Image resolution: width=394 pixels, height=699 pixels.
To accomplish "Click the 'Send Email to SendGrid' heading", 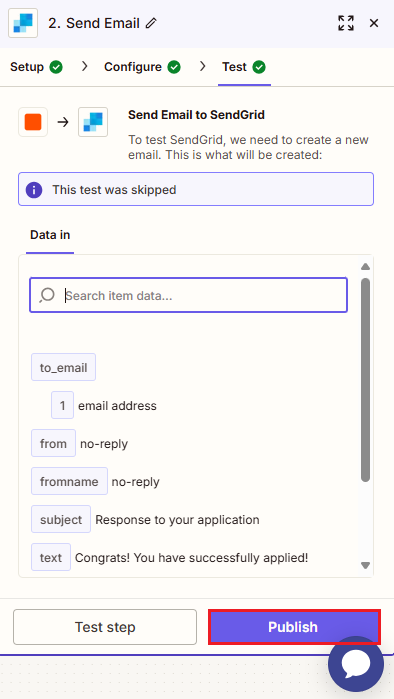I will (x=197, y=115).
